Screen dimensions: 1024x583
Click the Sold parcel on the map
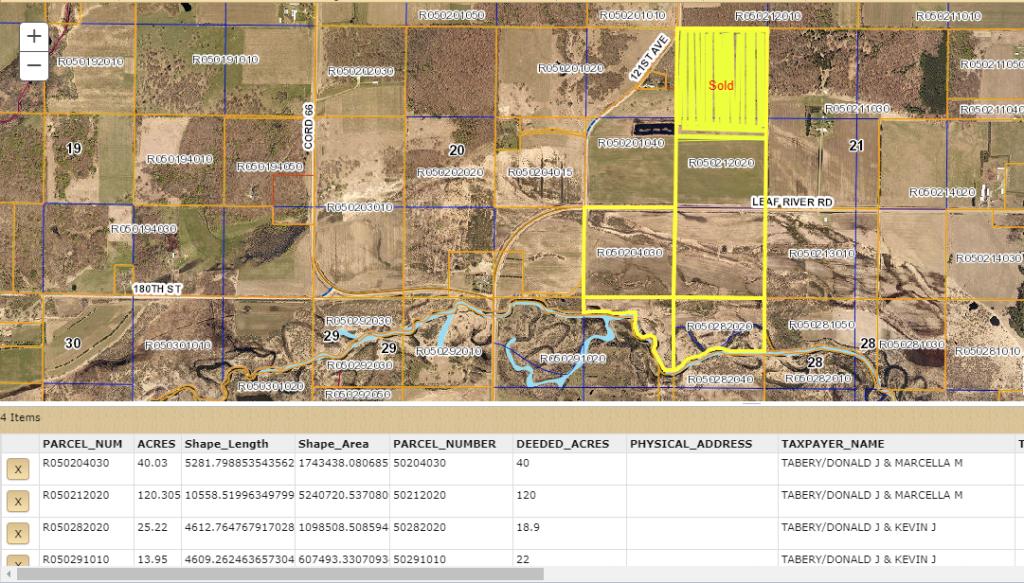point(722,85)
